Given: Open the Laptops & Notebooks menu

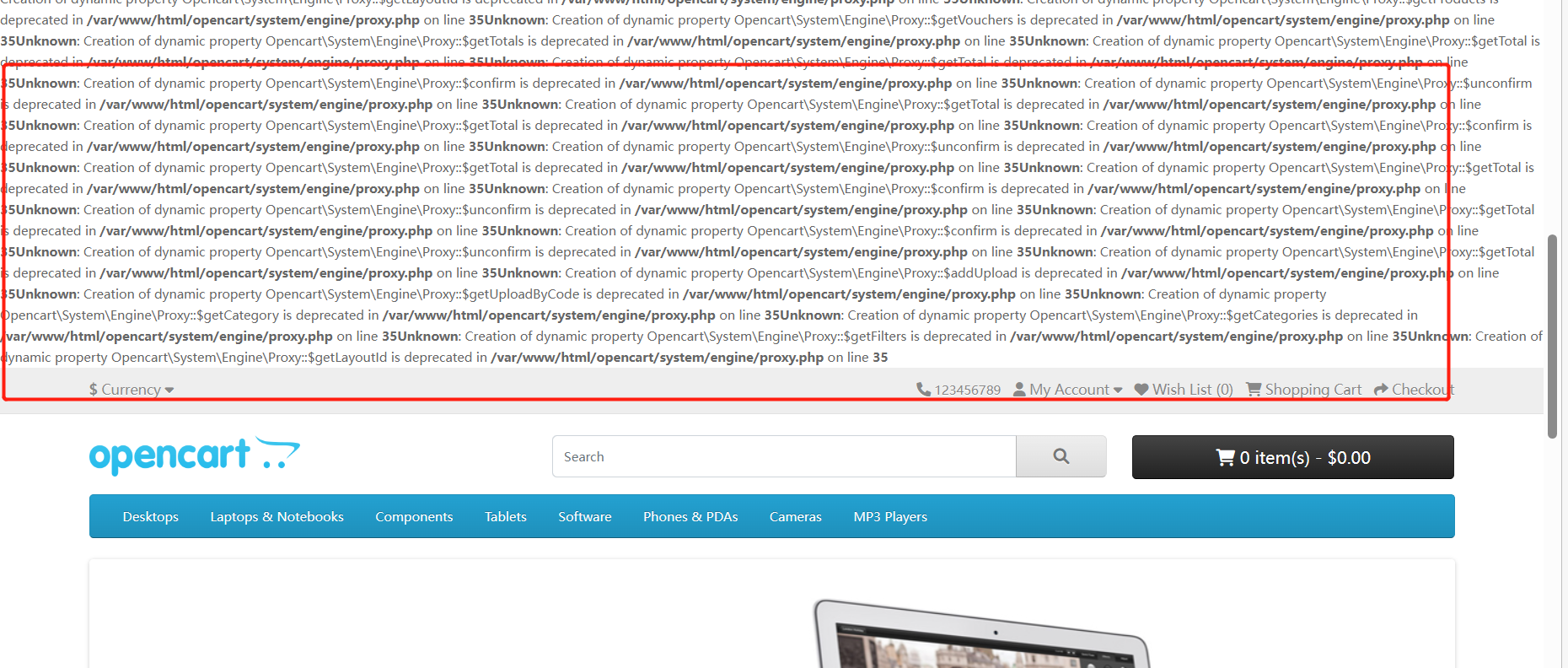Looking at the screenshot, I should click(277, 516).
